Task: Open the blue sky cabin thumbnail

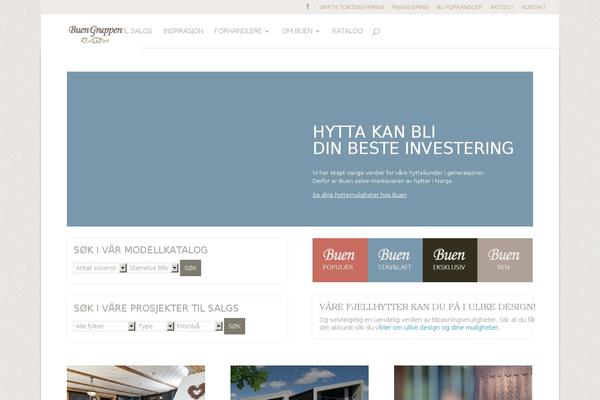Action: (x=299, y=383)
